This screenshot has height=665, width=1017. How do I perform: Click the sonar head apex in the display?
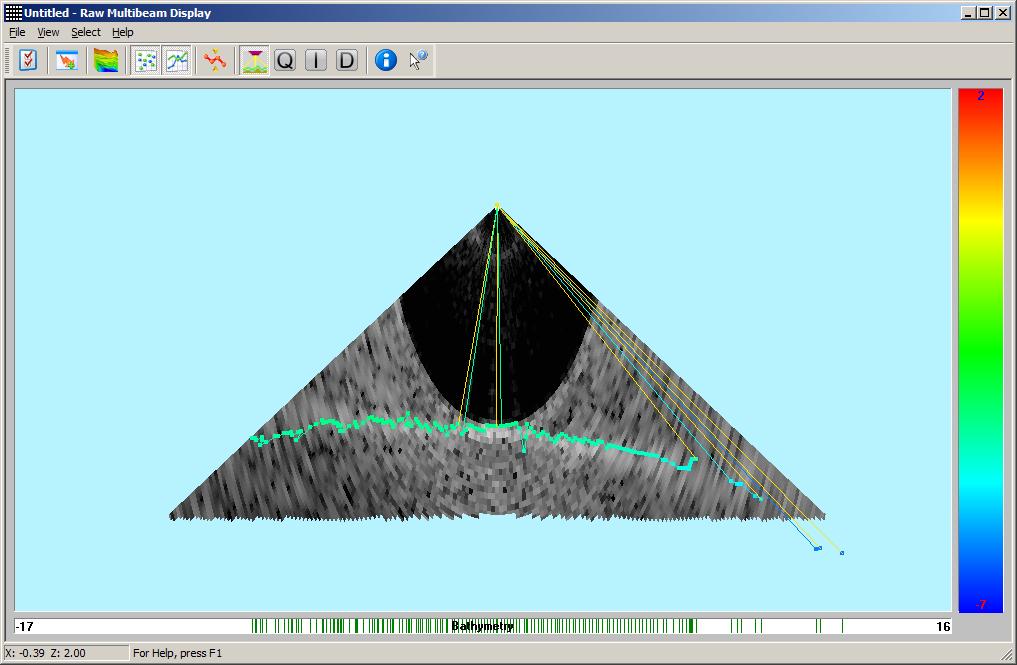497,207
